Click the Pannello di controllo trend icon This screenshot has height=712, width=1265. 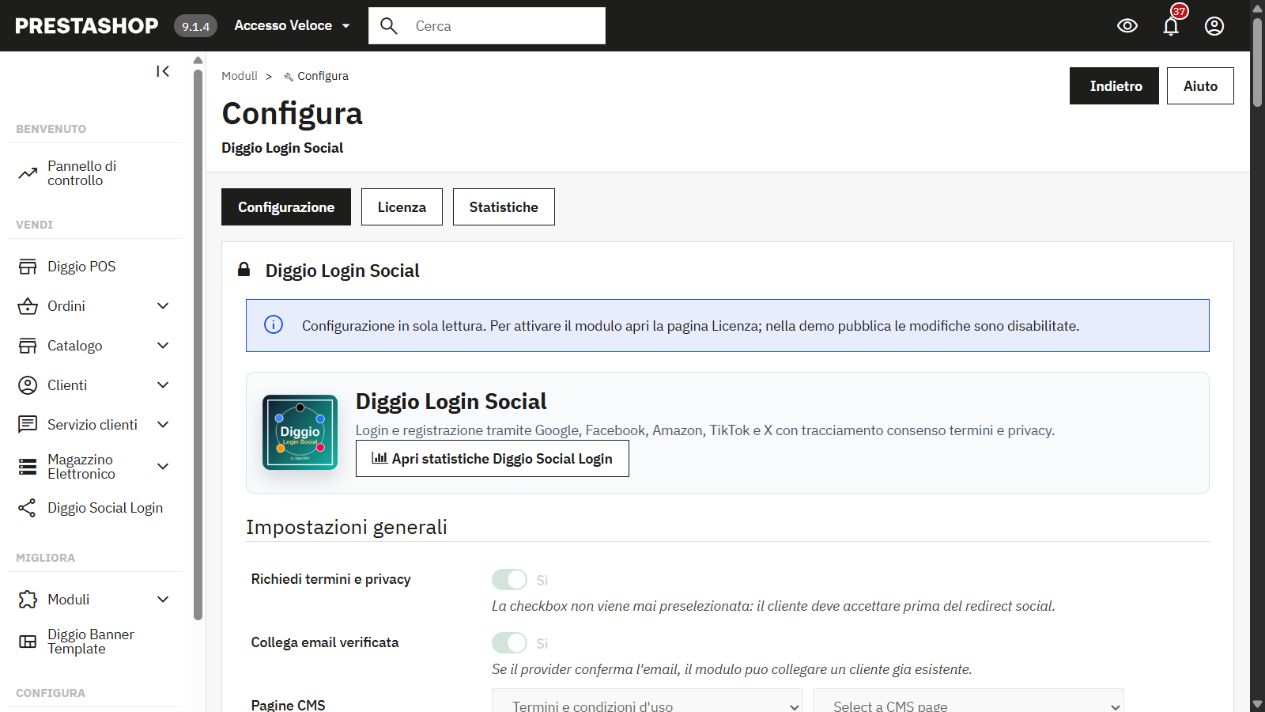click(28, 173)
